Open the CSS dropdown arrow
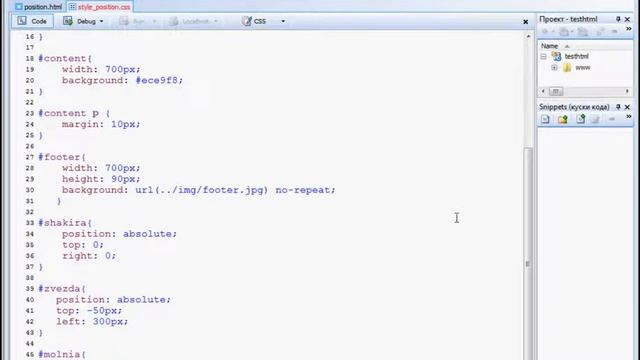The height and width of the screenshot is (360, 640). click(x=283, y=21)
